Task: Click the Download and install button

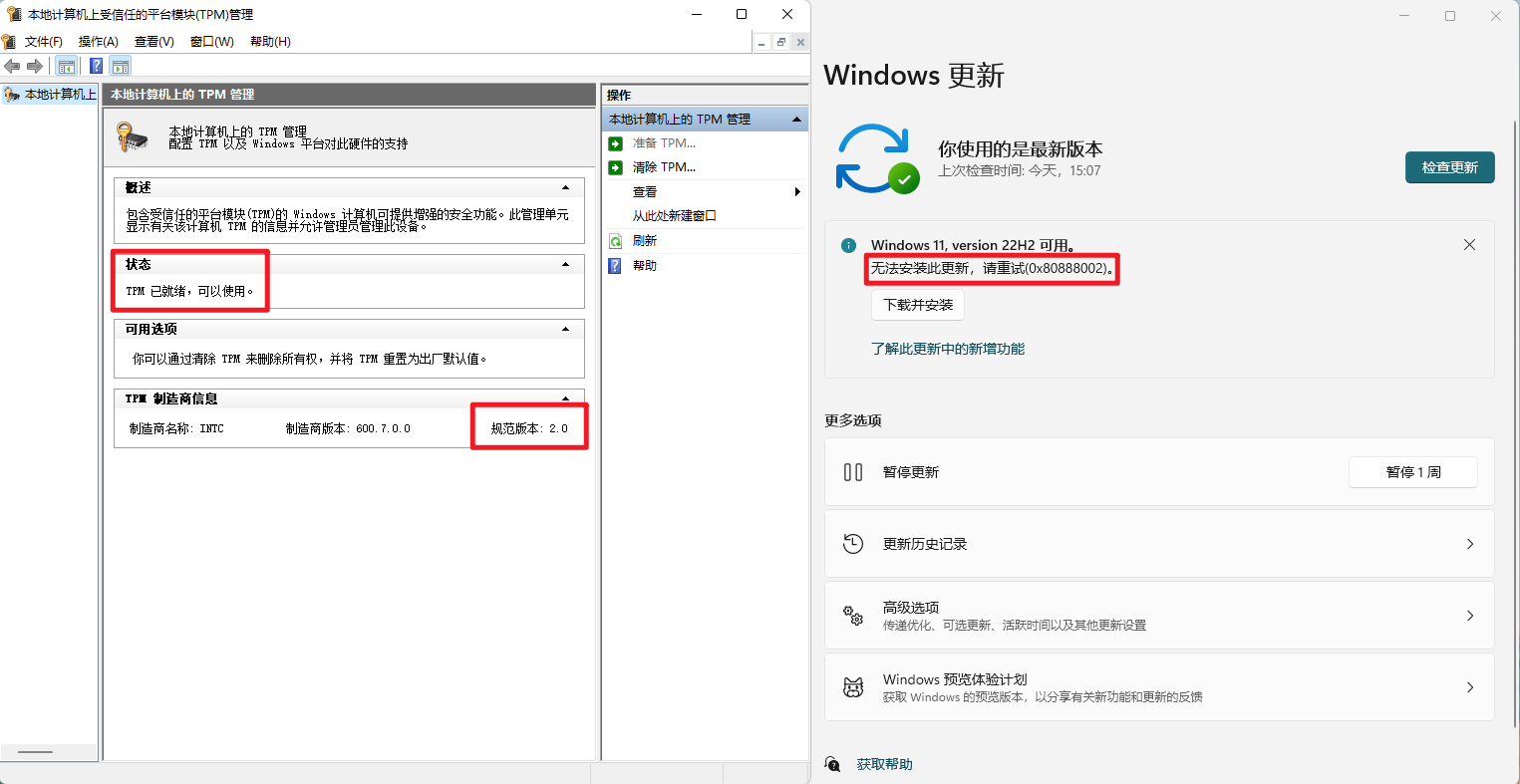Action: 918,305
